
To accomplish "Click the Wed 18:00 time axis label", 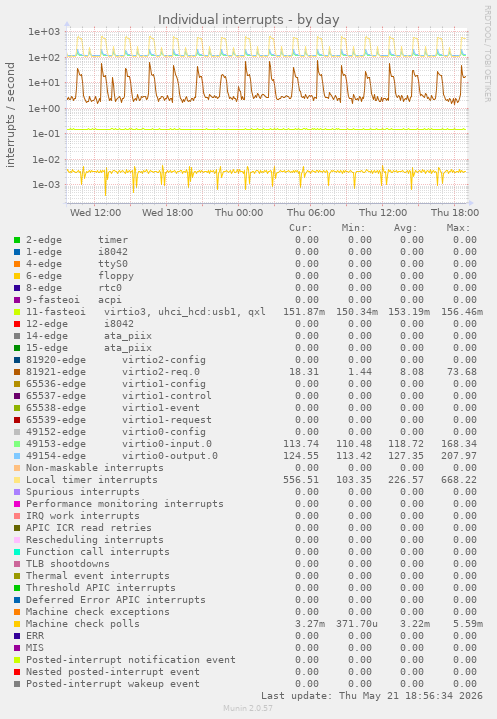I will (167, 213).
